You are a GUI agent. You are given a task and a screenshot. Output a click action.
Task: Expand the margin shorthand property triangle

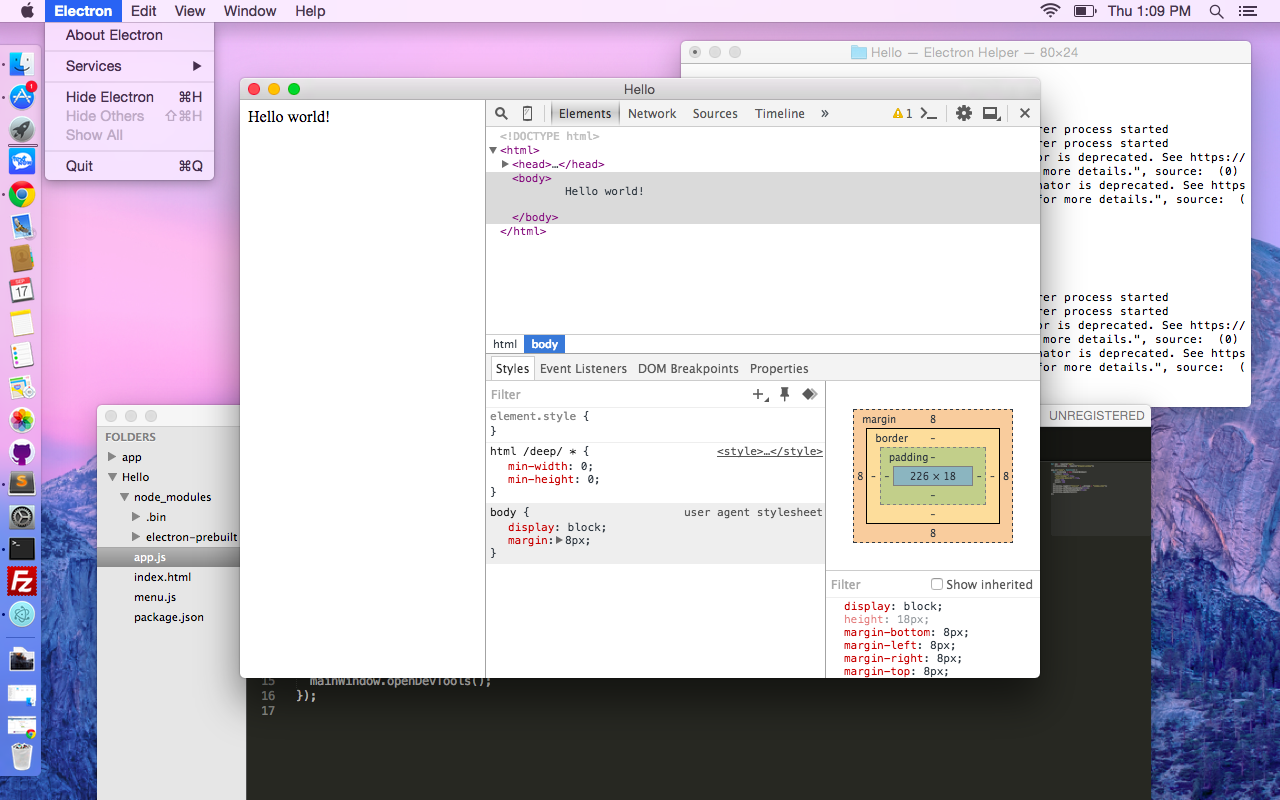point(559,540)
